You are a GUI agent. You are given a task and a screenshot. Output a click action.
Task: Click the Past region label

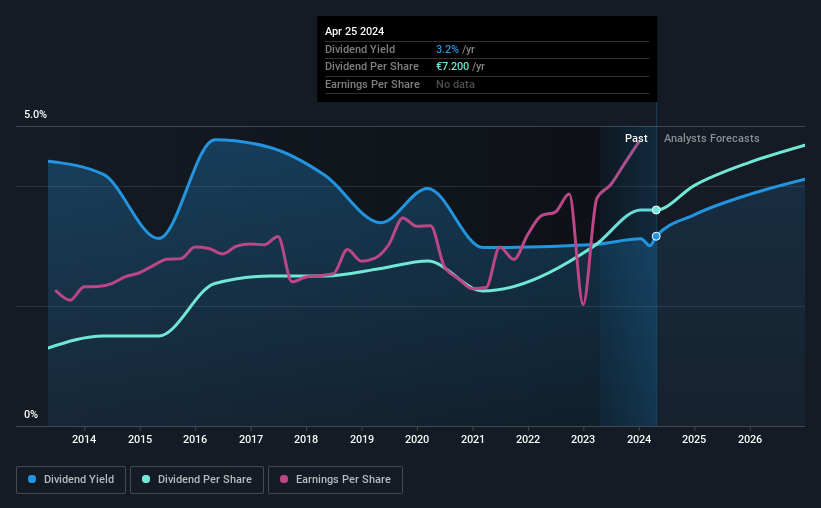click(636, 138)
